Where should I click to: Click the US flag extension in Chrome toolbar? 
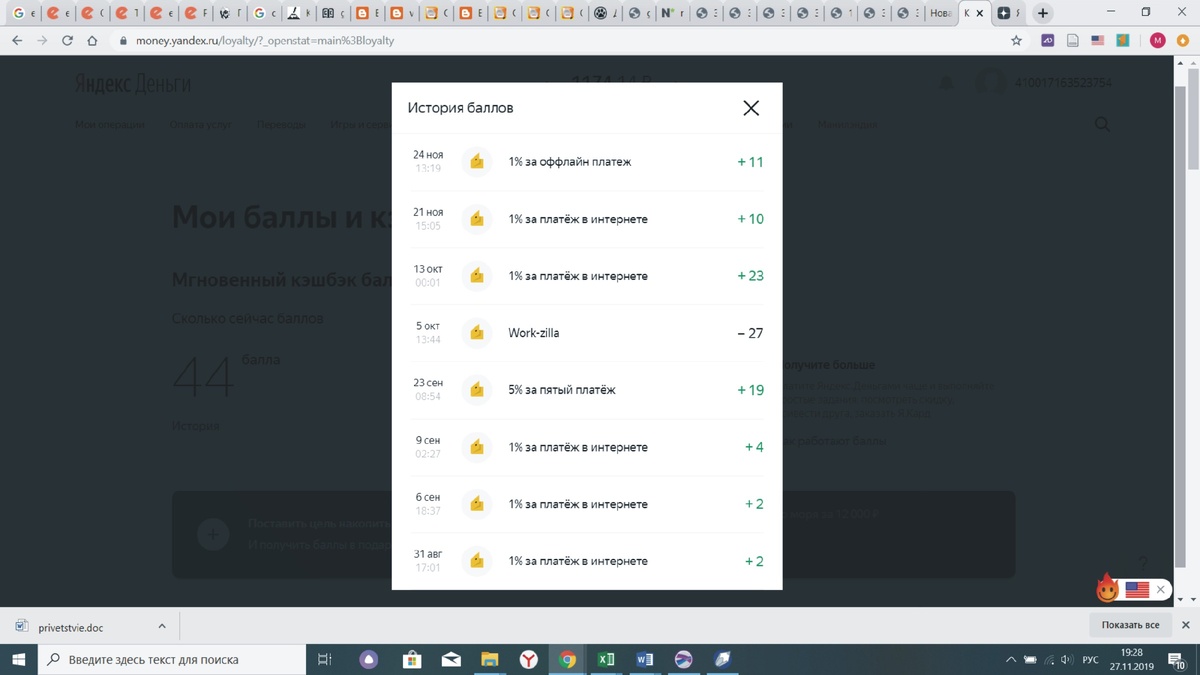[1098, 41]
